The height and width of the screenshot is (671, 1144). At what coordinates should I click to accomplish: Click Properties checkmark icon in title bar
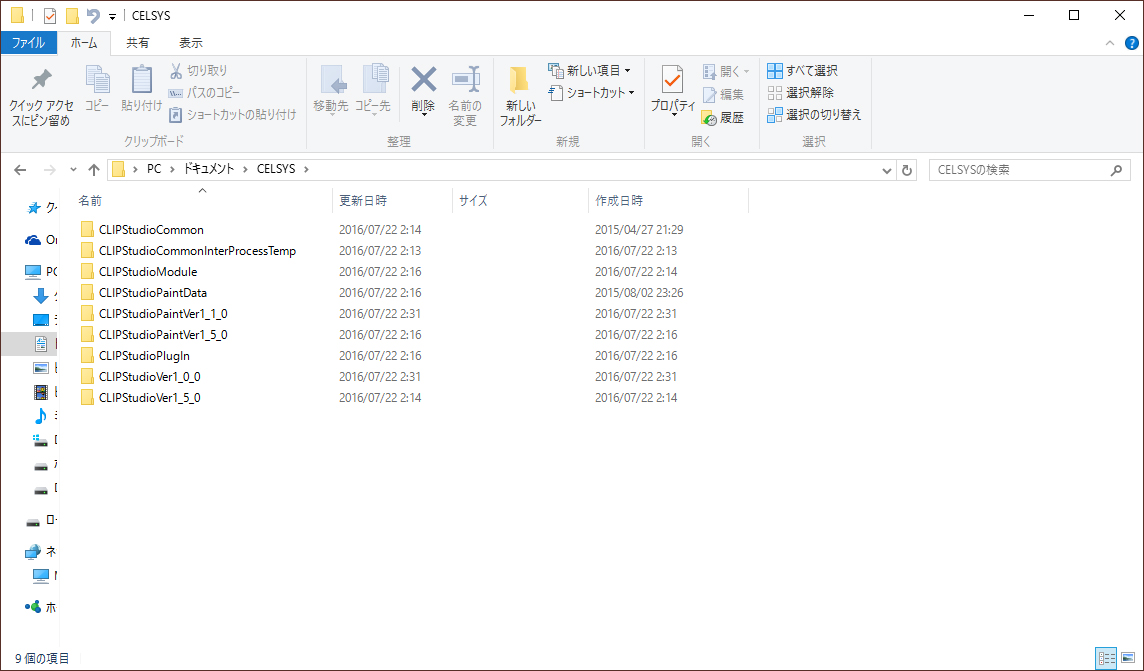[x=50, y=15]
